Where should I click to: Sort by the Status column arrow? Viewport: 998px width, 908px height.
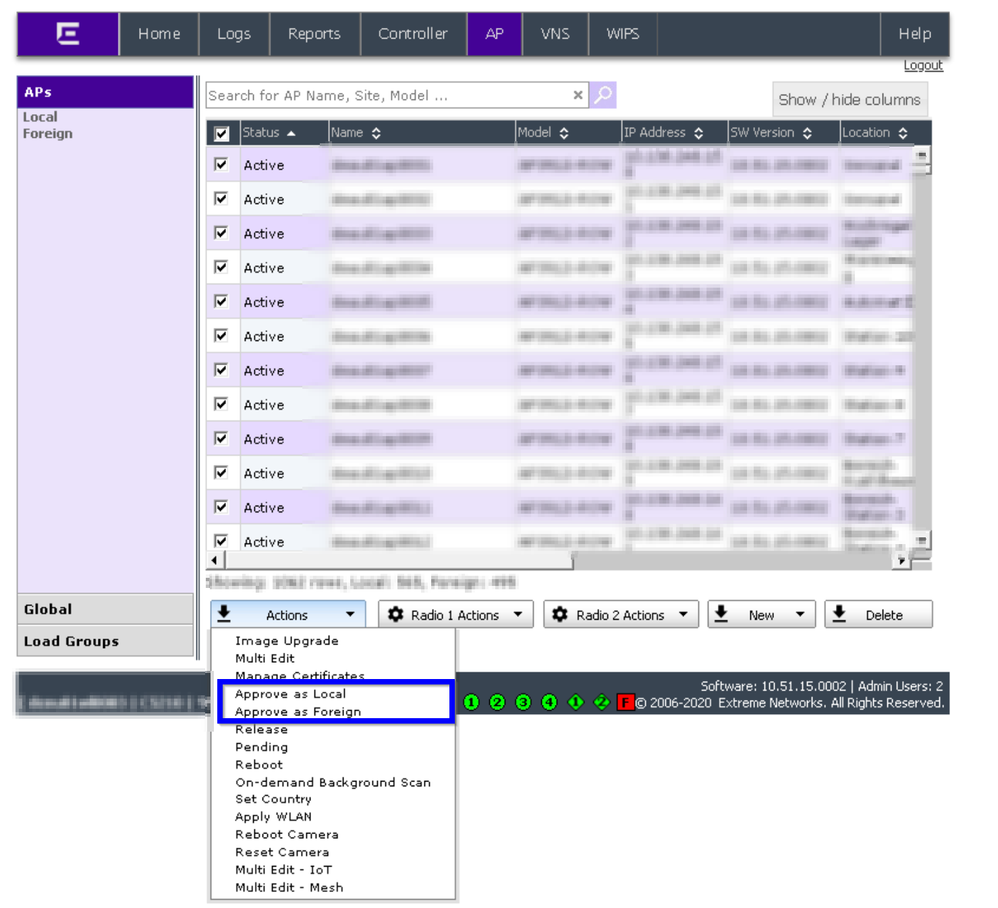coord(291,133)
